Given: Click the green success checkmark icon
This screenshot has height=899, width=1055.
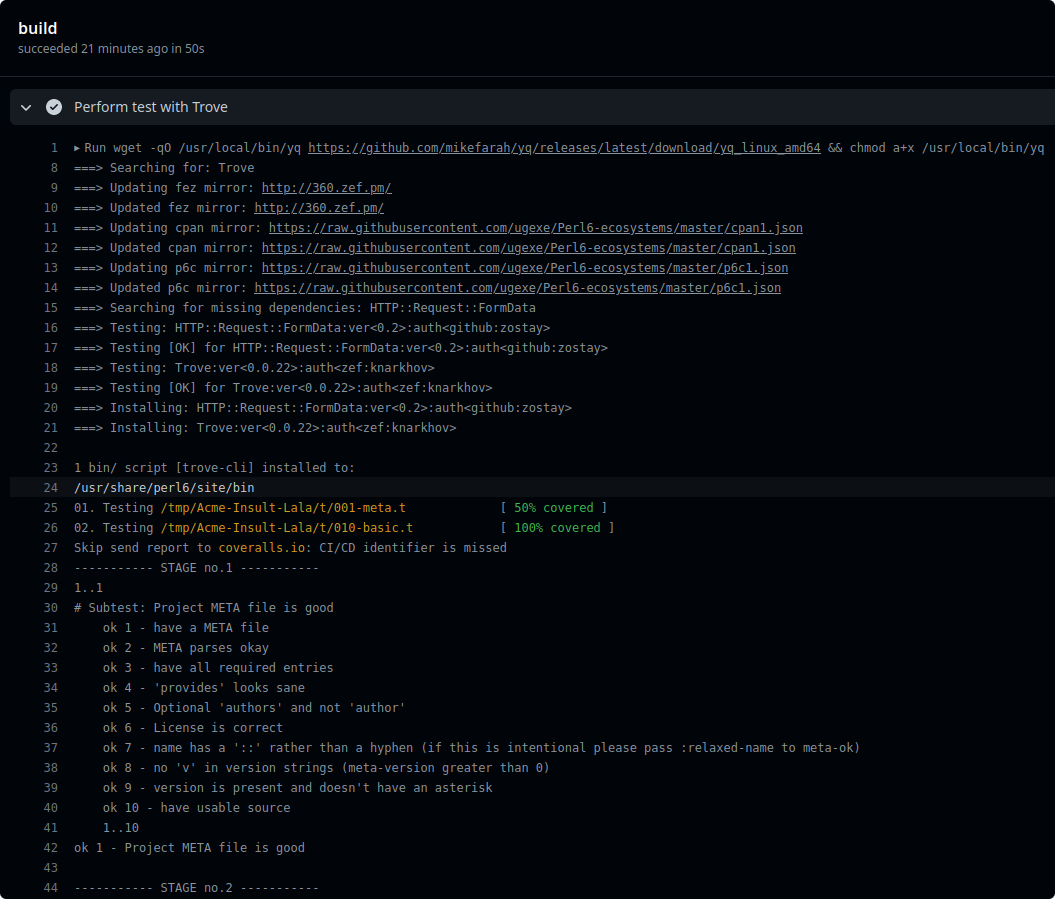Looking at the screenshot, I should click(x=54, y=107).
